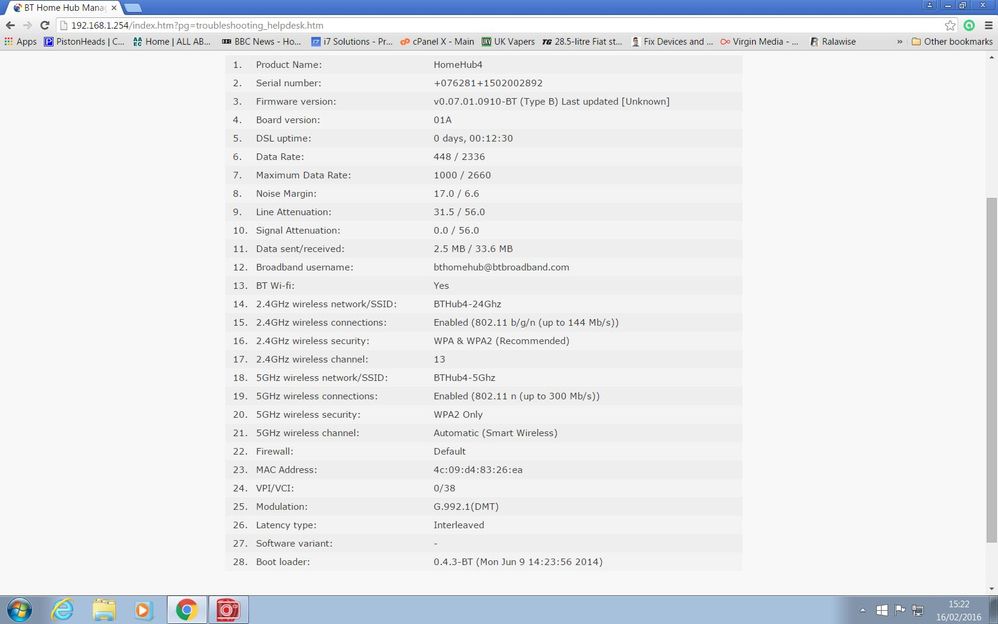Click Data sent/received value 2.5 MB / 33.6 MB

coord(473,249)
